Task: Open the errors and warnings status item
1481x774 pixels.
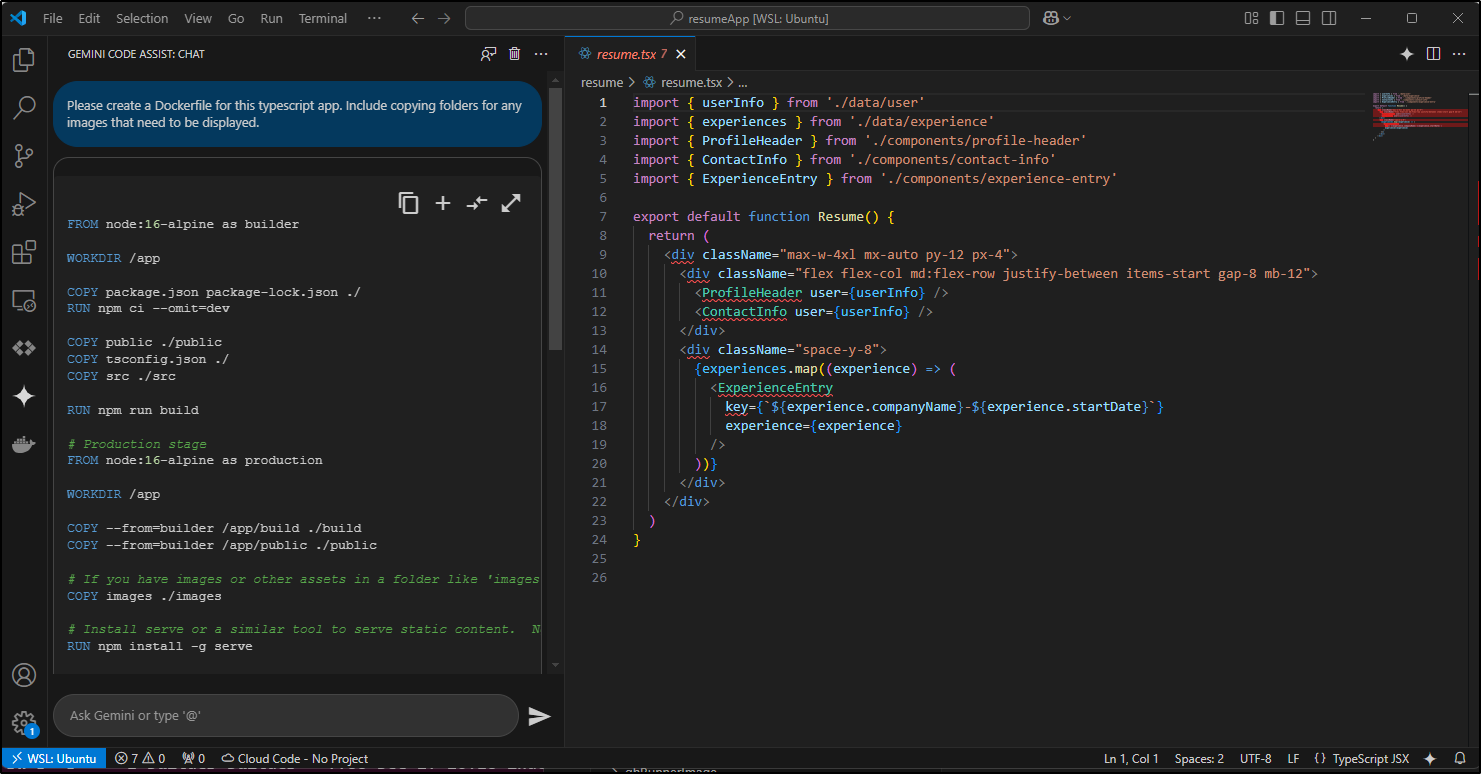Action: tap(140, 758)
